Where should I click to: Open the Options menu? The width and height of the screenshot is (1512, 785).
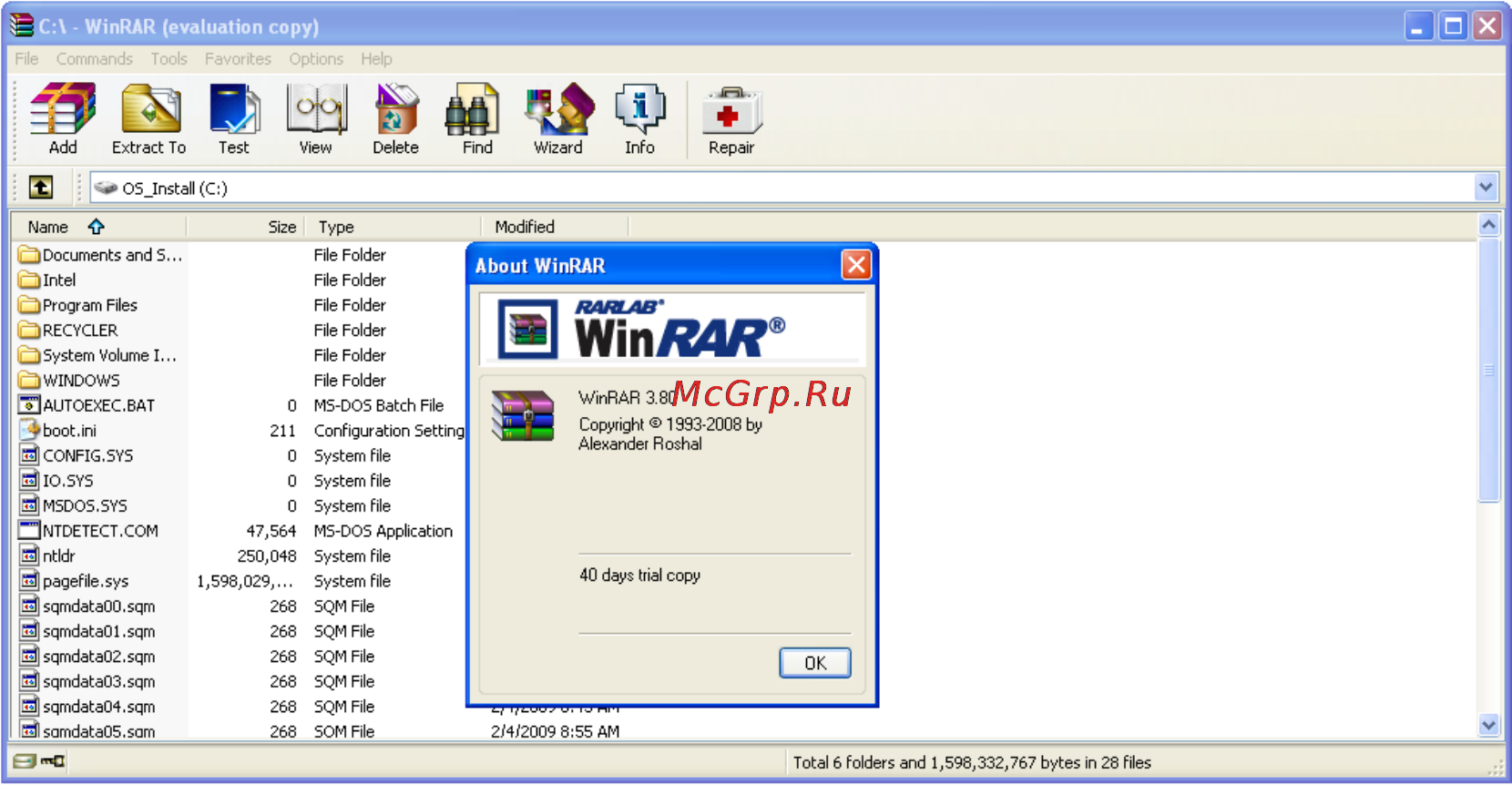click(316, 59)
